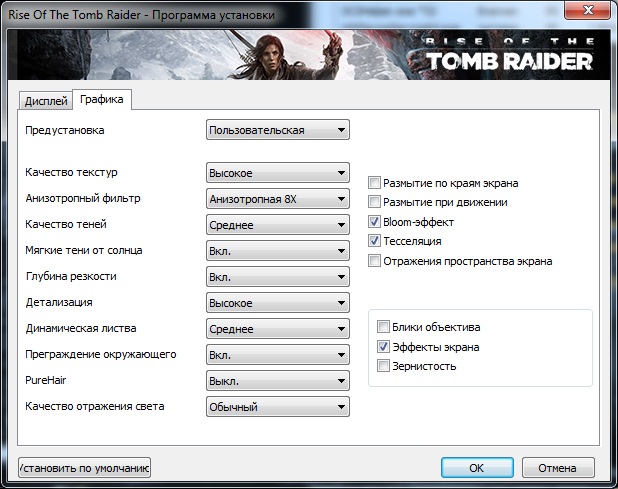Viewport: 618px width, 489px height.
Task: Disable the Bloom-эффект checkbox
Action: [374, 221]
